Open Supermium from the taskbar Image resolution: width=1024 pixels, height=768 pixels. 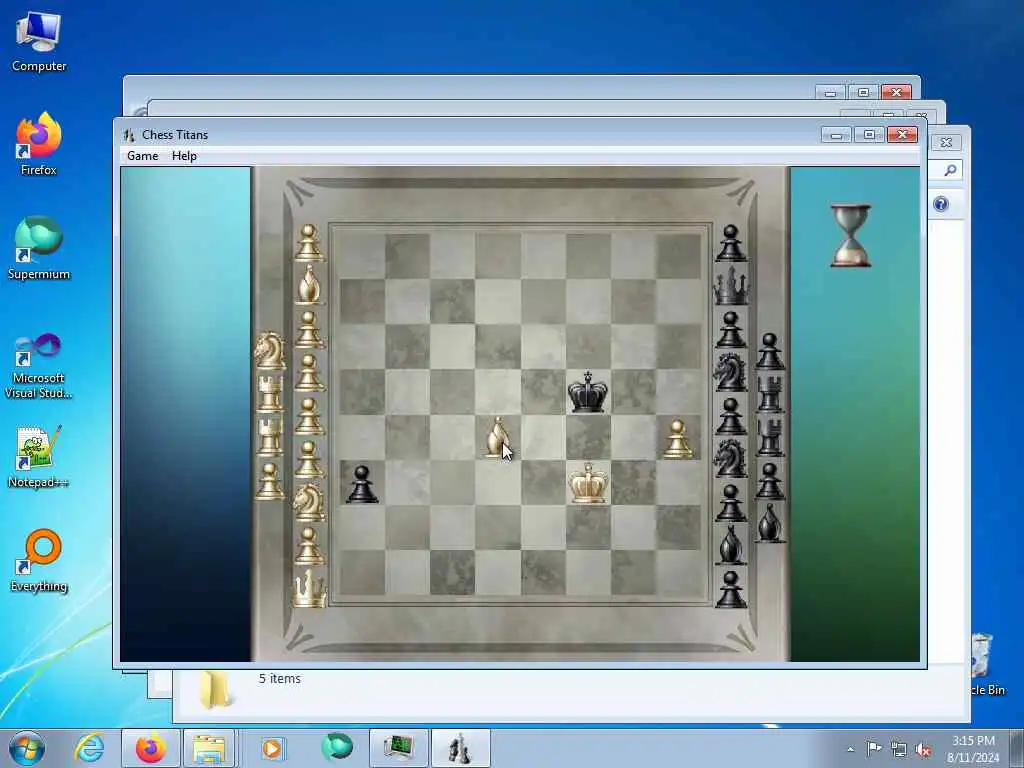click(x=337, y=748)
